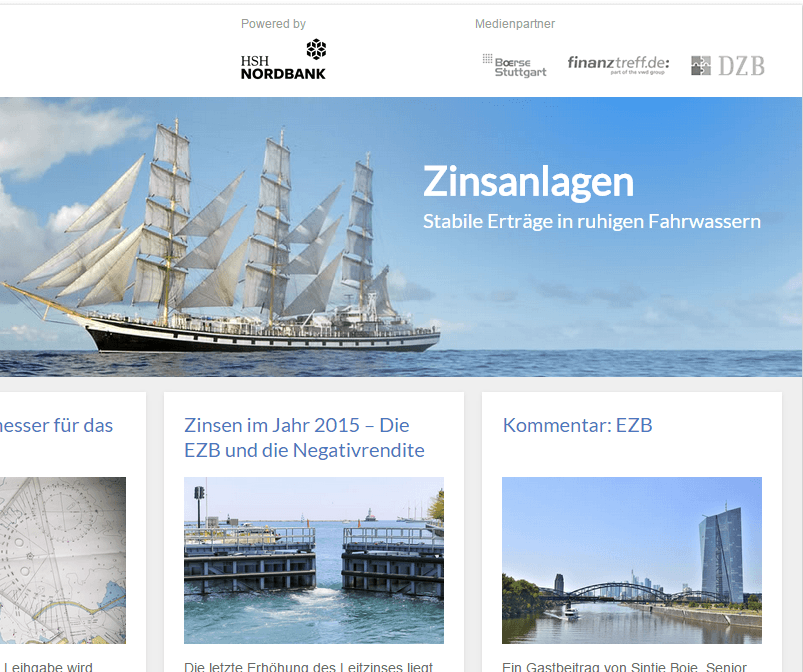Open the 'Kommentar: EZB' article headline

coord(577,425)
